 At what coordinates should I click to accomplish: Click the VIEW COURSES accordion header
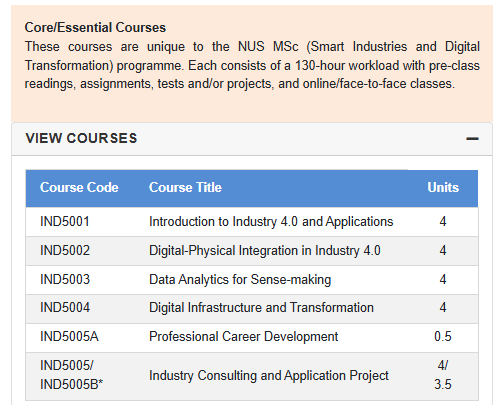coord(252,139)
